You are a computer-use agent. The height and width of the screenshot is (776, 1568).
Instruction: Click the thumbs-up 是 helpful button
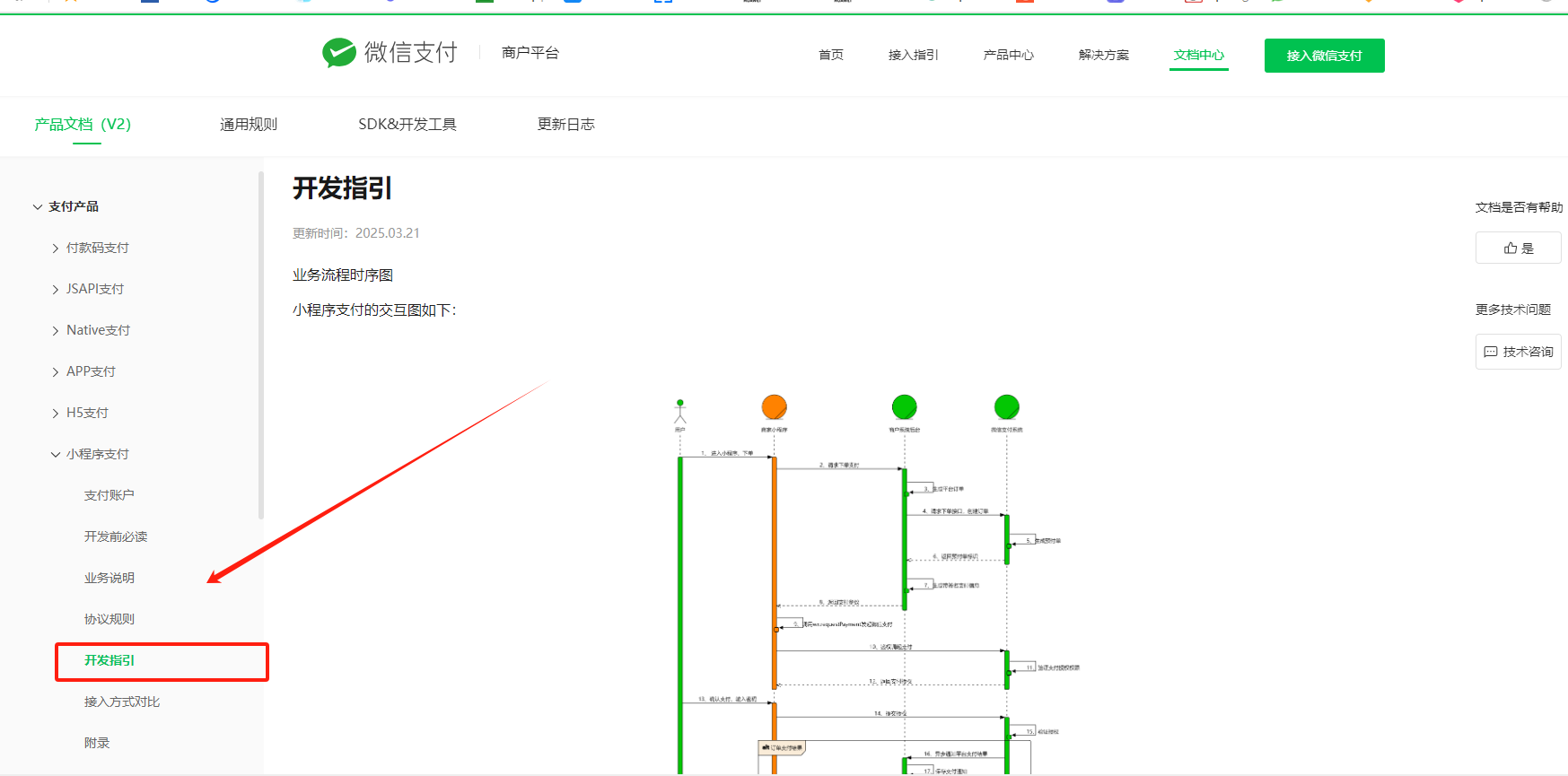point(1518,248)
